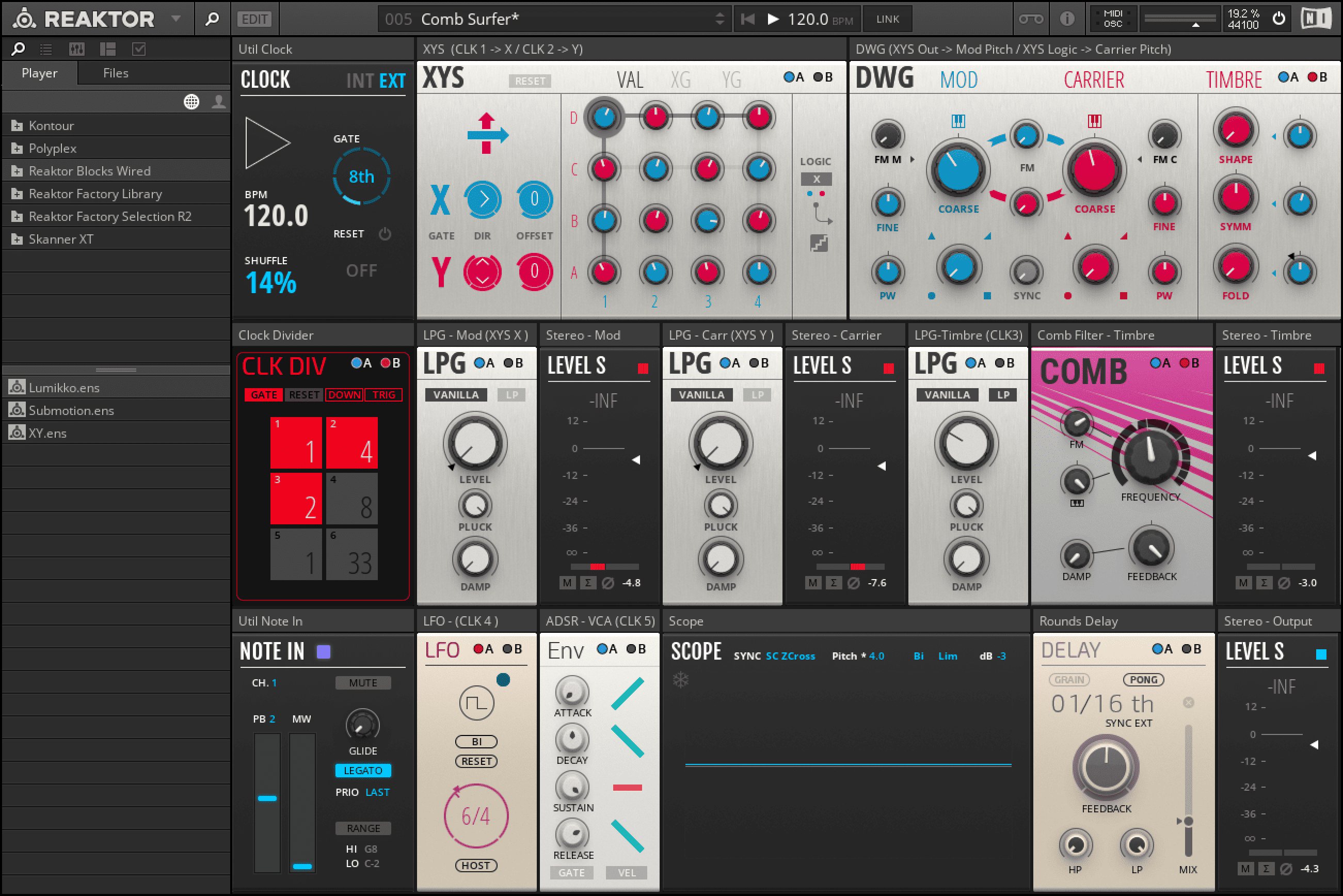Click the snapshot up/down stepper next to Comb Surfer
This screenshot has width=1343, height=896.
(720, 19)
